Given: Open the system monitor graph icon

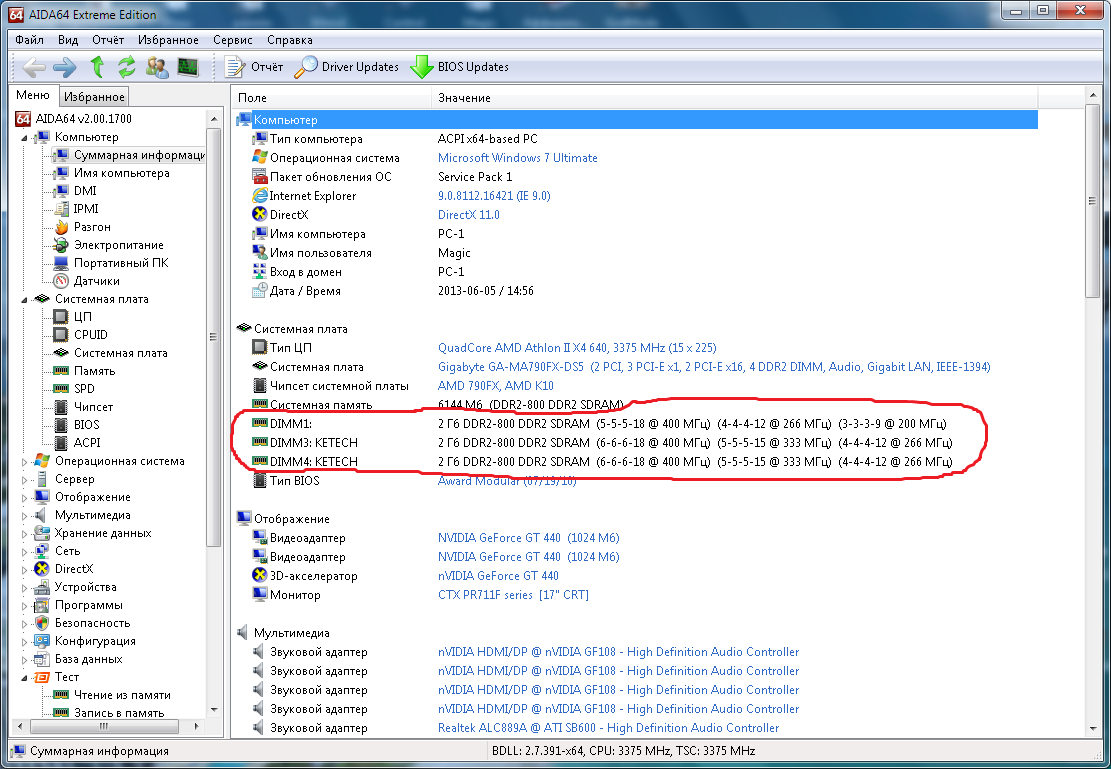Looking at the screenshot, I should click(x=188, y=67).
